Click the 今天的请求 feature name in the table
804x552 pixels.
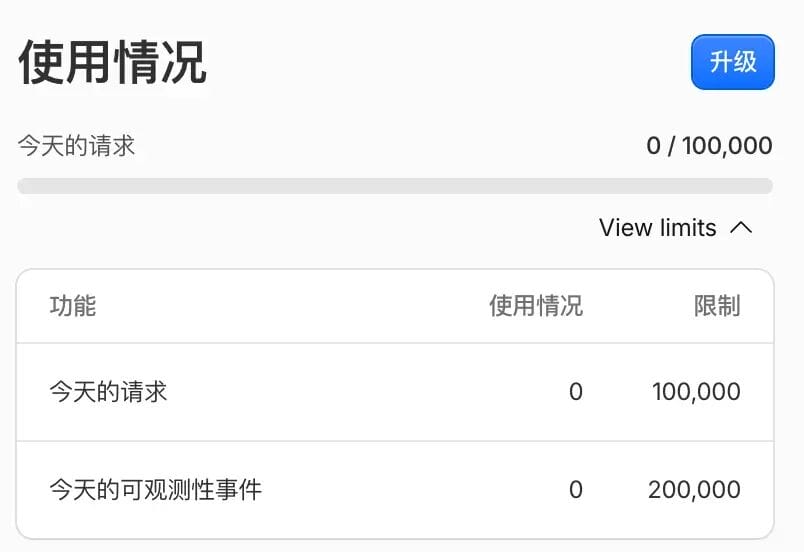pos(108,392)
